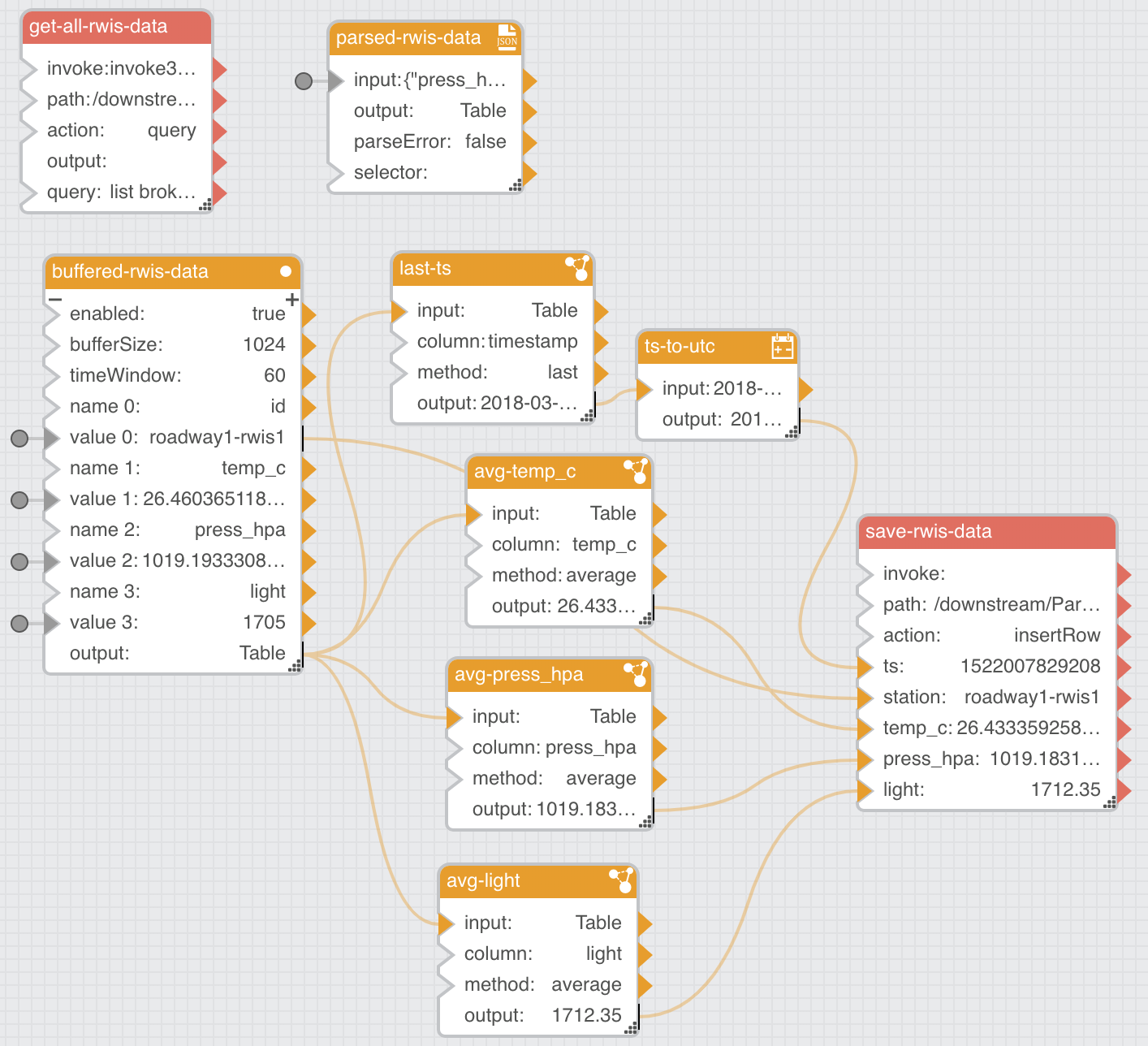Viewport: 1148px width, 1046px height.
Task: Click the enabled value true in buffered-rwis-data
Action: [269, 313]
